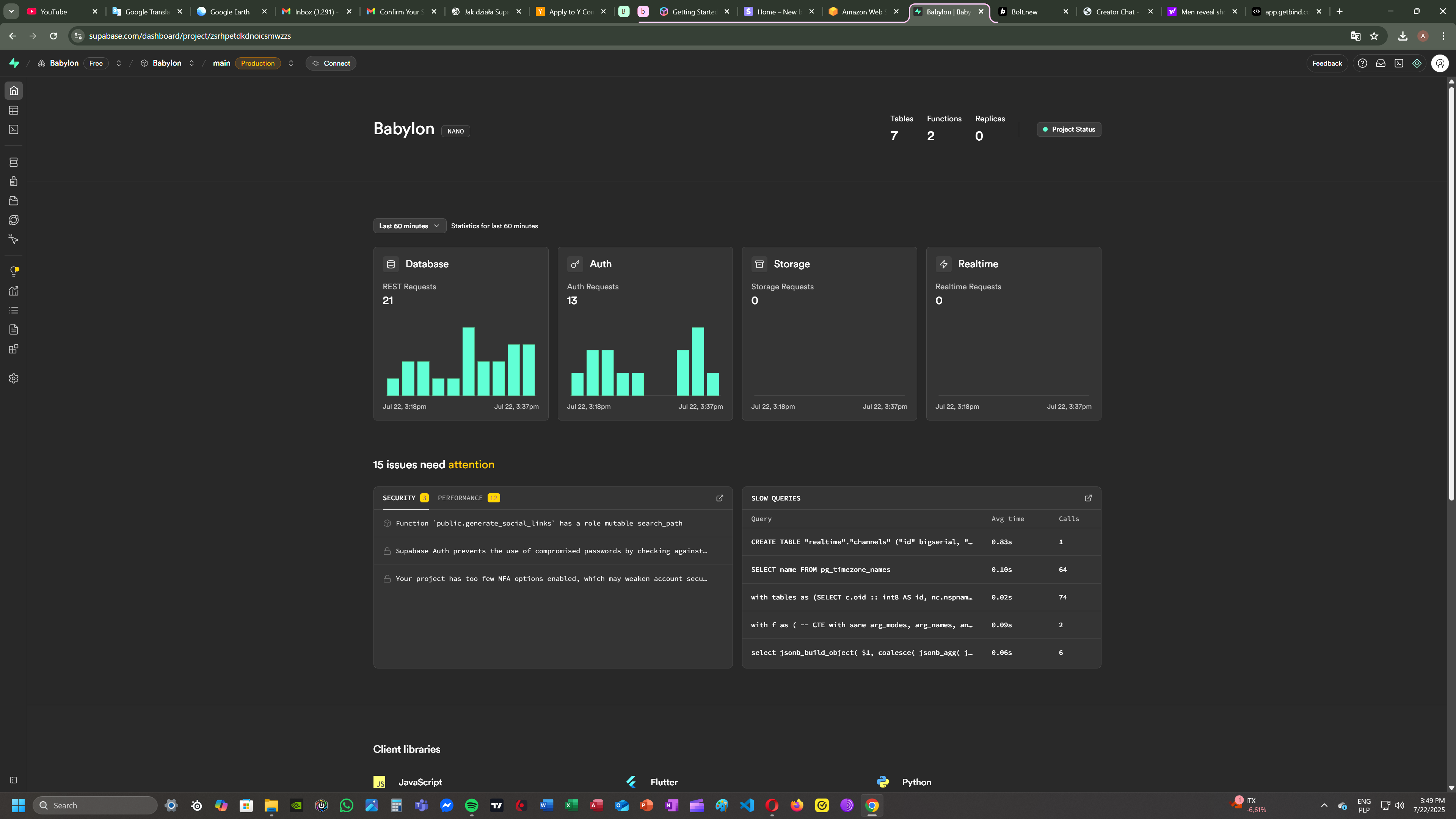This screenshot has width=1456, height=819.
Task: Open the Authentication sidebar icon
Action: pyautogui.click(x=14, y=182)
